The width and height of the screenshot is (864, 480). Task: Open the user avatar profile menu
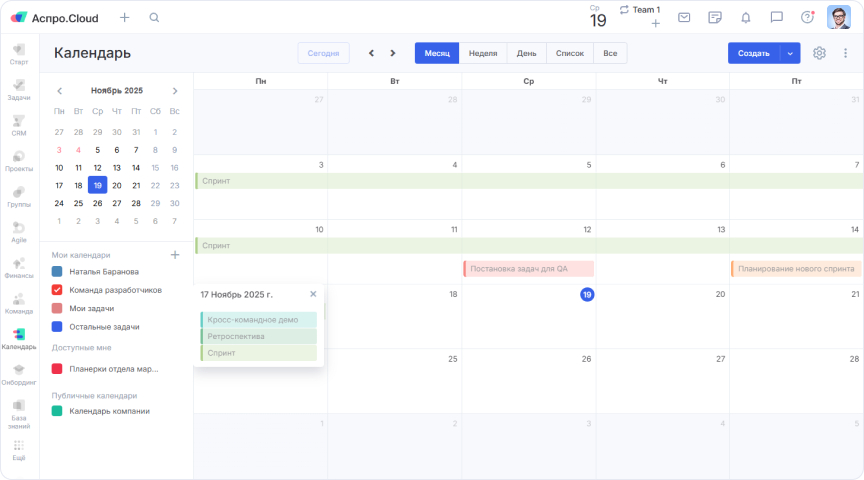coord(839,18)
